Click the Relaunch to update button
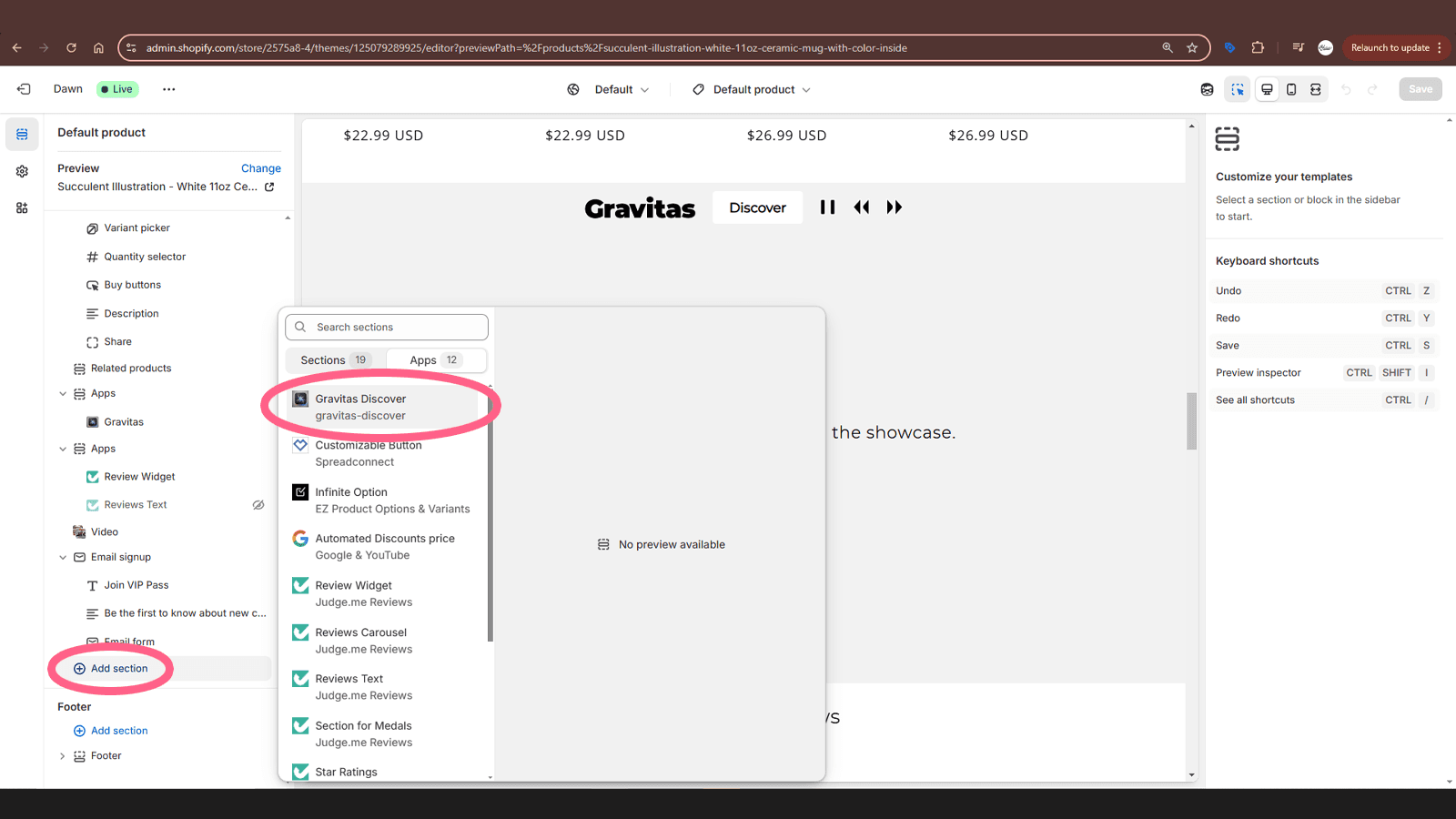Screen dimensions: 1456x819 1390,47
